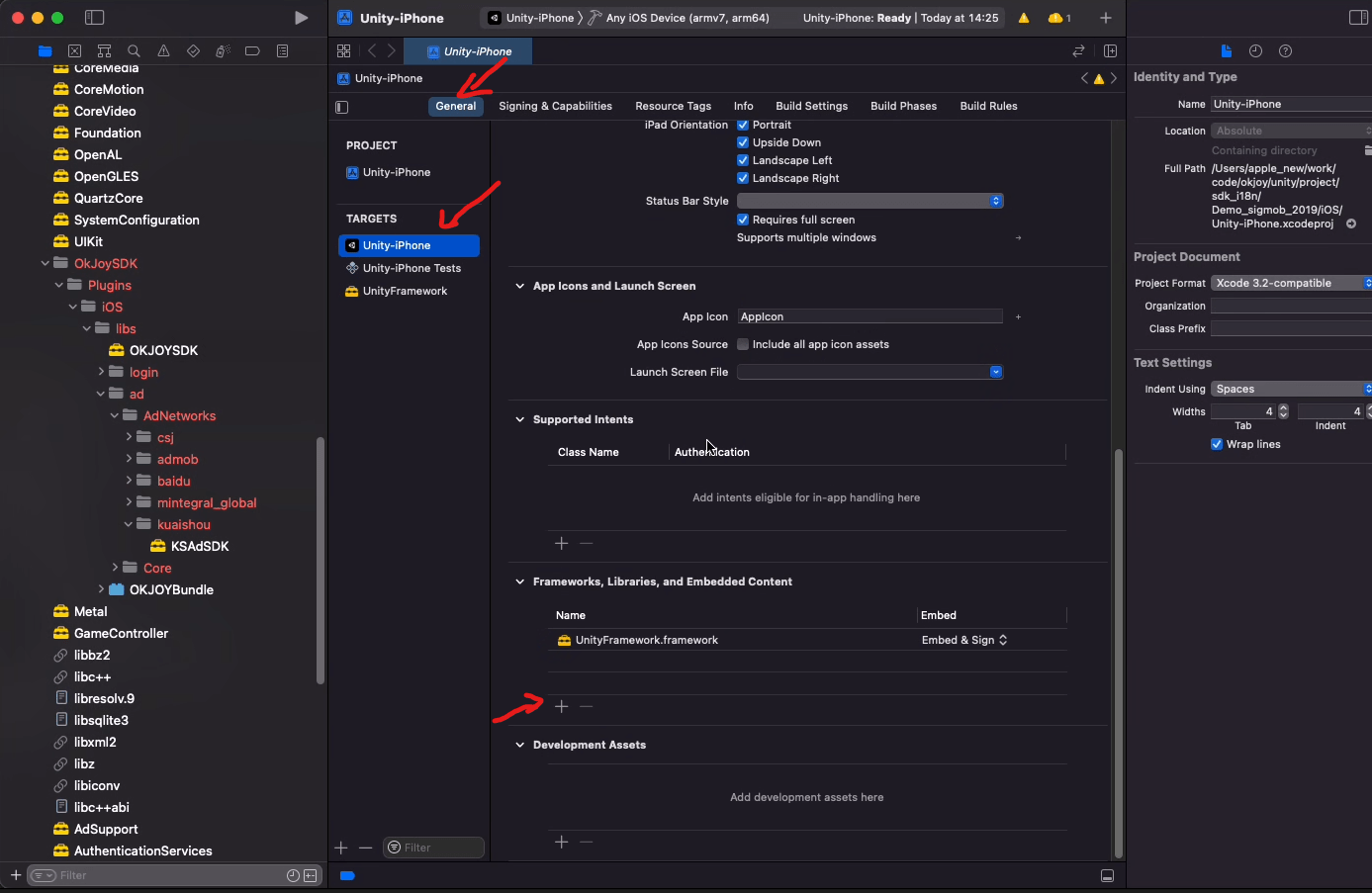Uncheck iPad Portrait orientation
The image size is (1372, 893).
(743, 125)
